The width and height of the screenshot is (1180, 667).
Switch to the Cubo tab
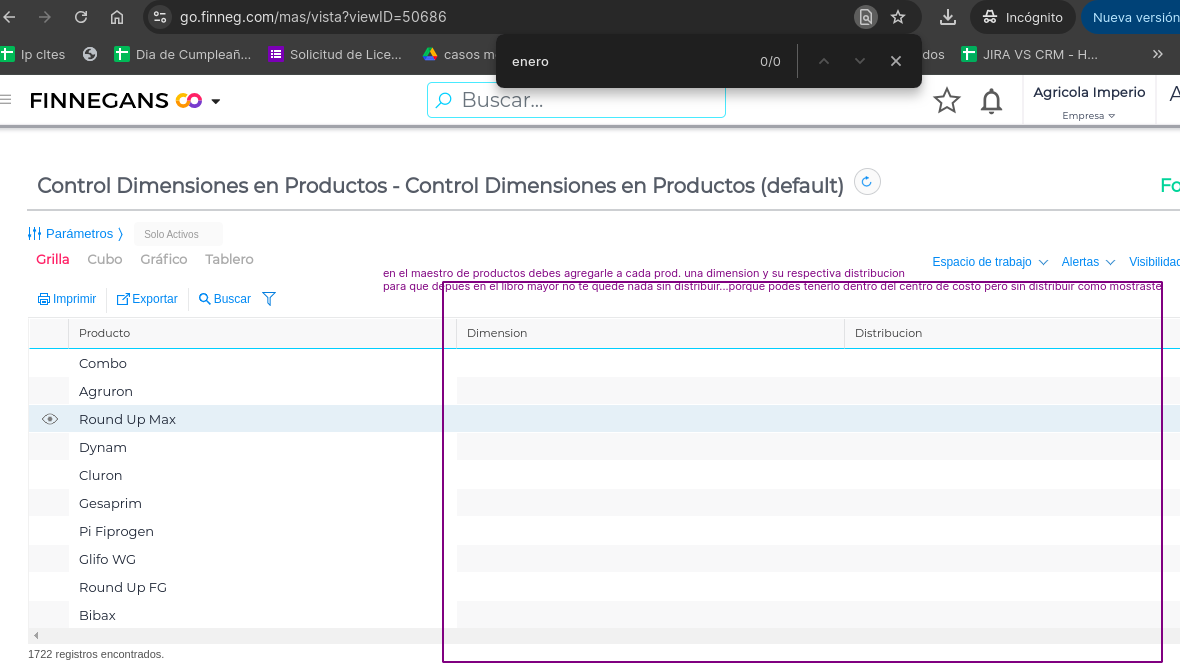coord(105,259)
